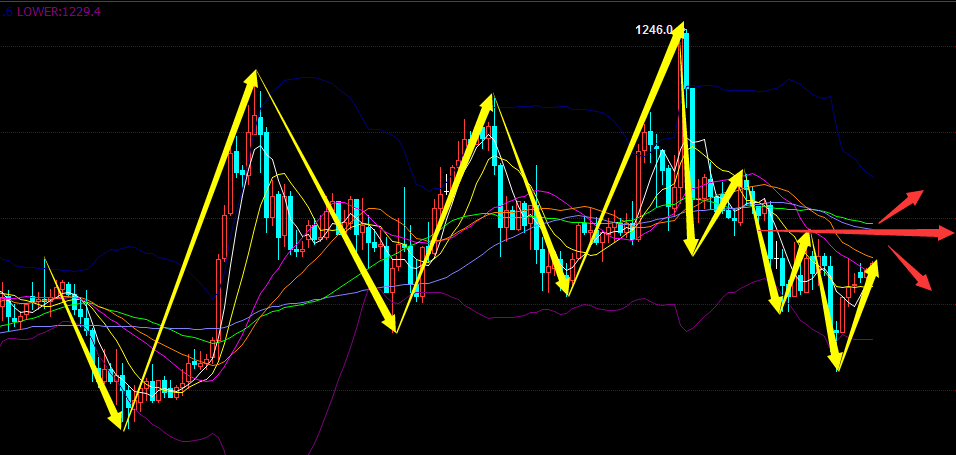Click the second yellow peak arrowhead mid-chart

click(490, 99)
